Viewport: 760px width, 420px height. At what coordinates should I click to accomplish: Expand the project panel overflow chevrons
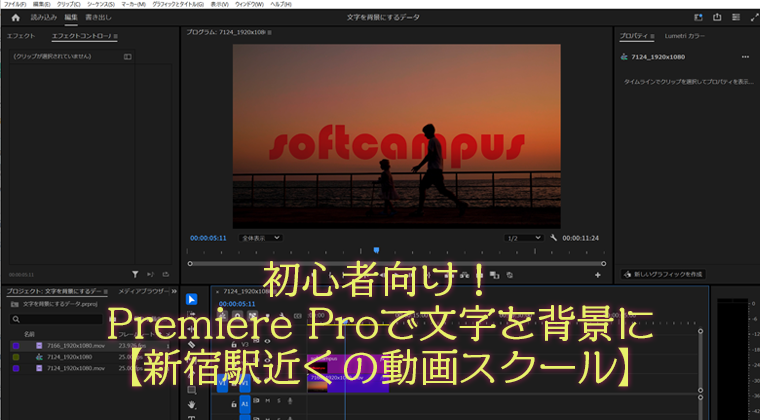[x=174, y=291]
